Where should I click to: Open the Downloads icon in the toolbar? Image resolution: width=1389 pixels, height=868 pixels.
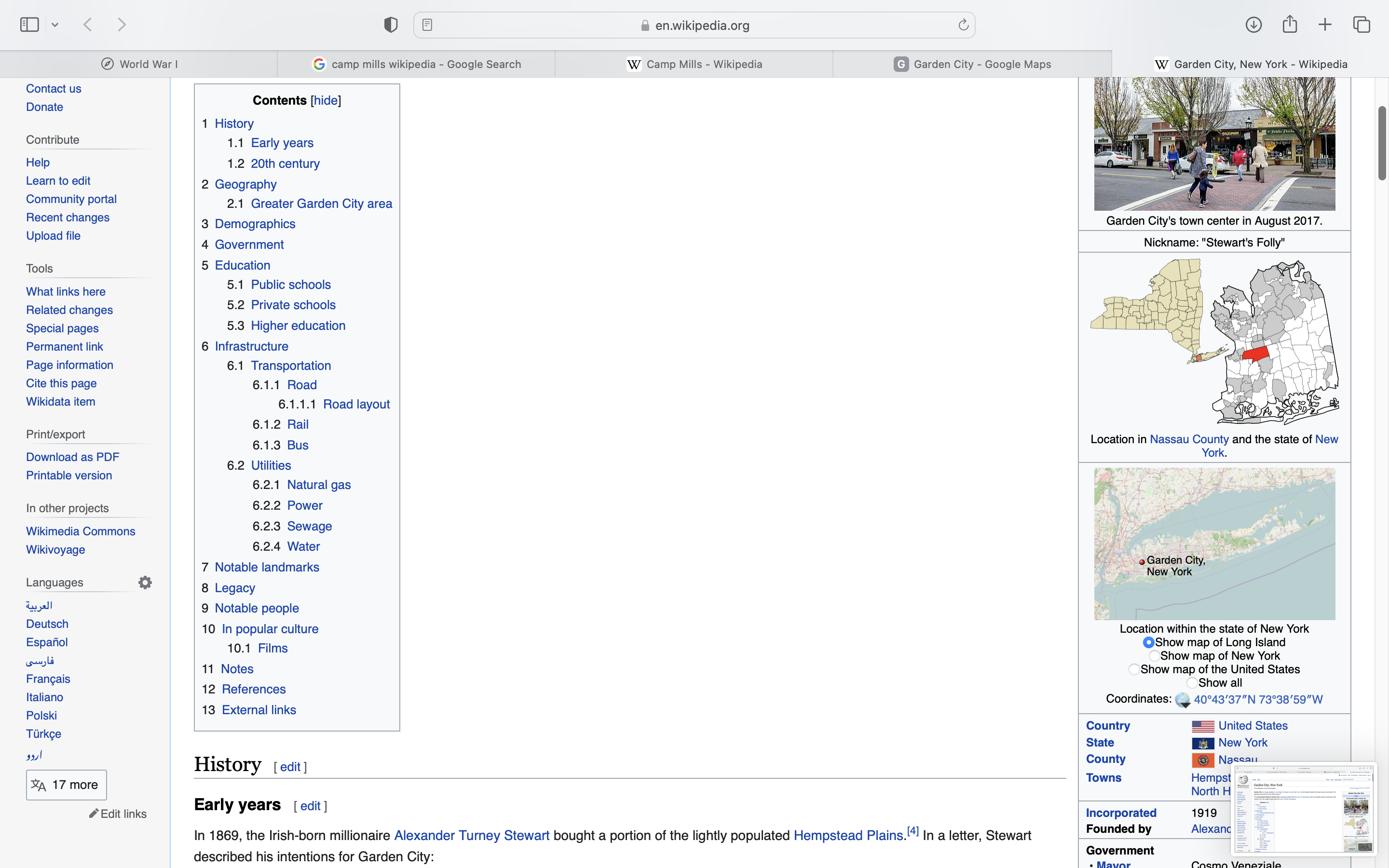tap(1253, 25)
